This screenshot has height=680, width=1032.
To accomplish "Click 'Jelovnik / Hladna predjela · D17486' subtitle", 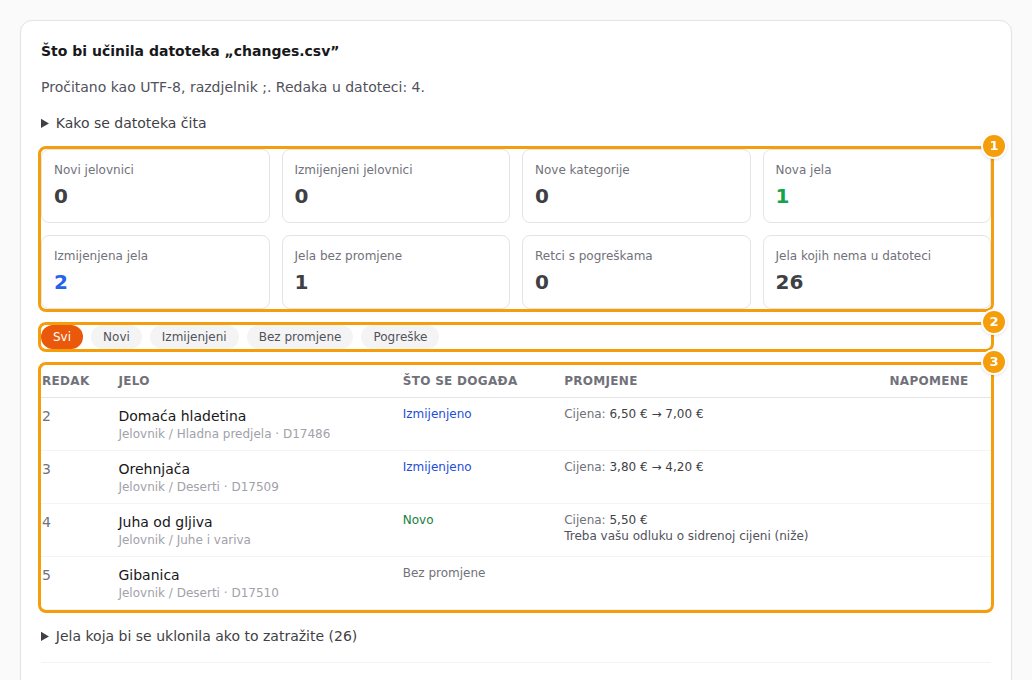I will pyautogui.click(x=224, y=434).
